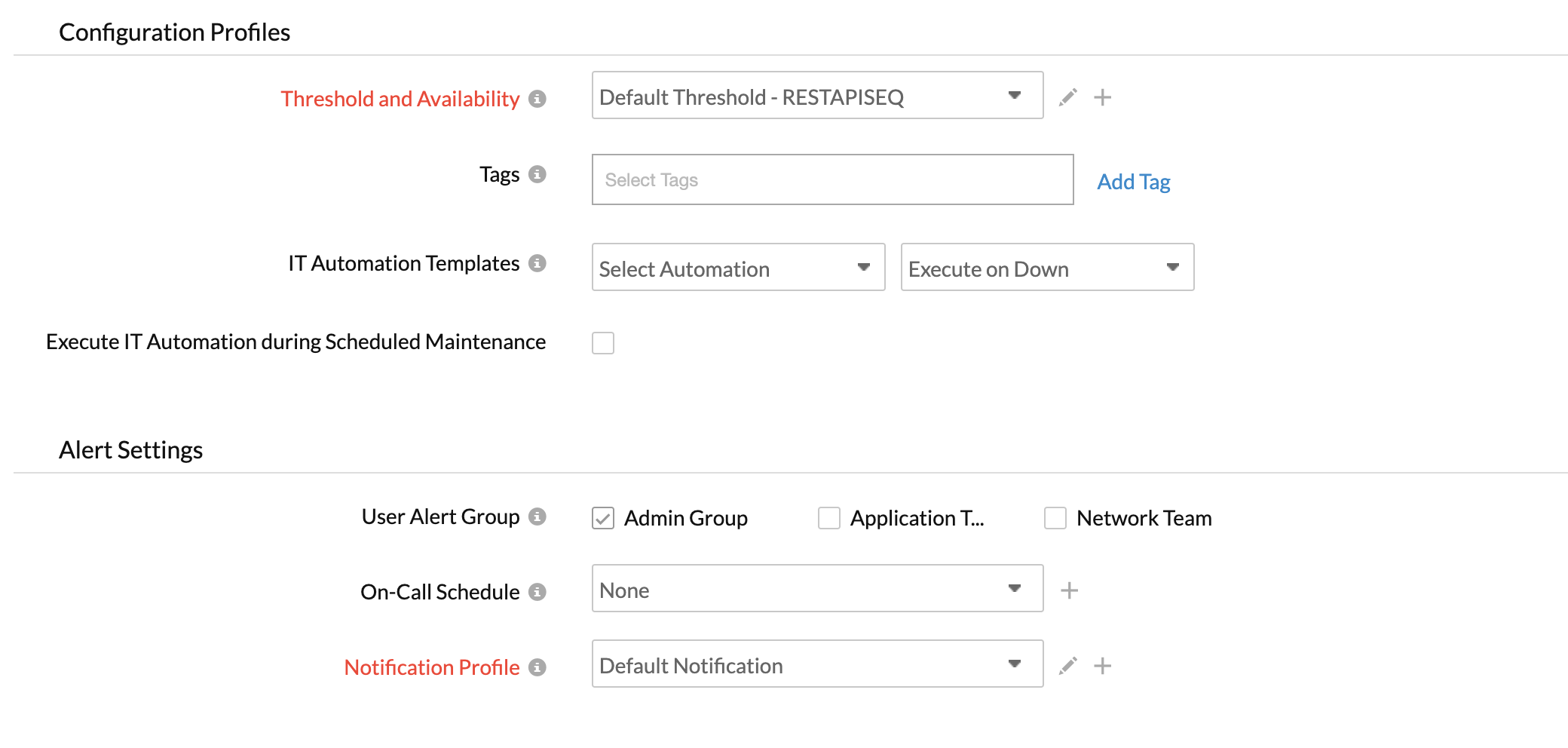1568x748 pixels.
Task: Tick the Application T... group checkbox
Action: [829, 518]
